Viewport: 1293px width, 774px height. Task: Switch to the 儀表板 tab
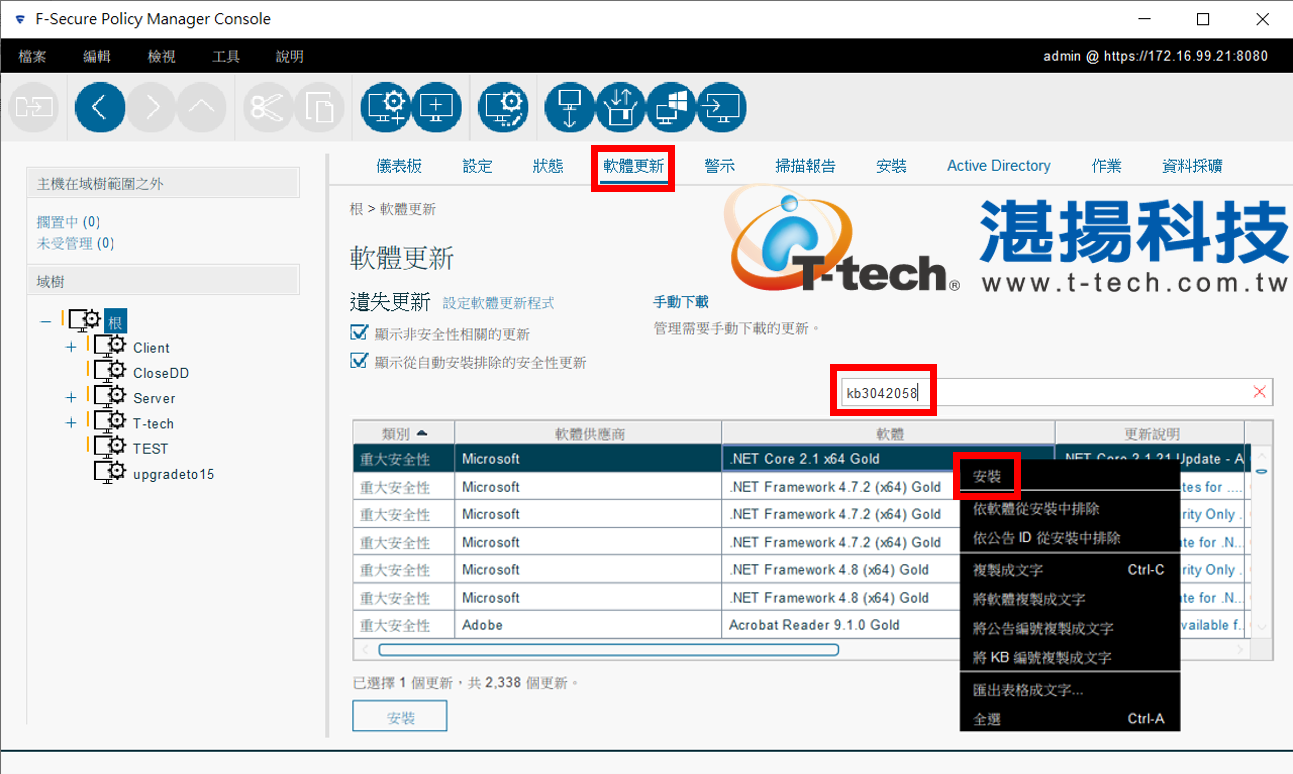tap(399, 166)
